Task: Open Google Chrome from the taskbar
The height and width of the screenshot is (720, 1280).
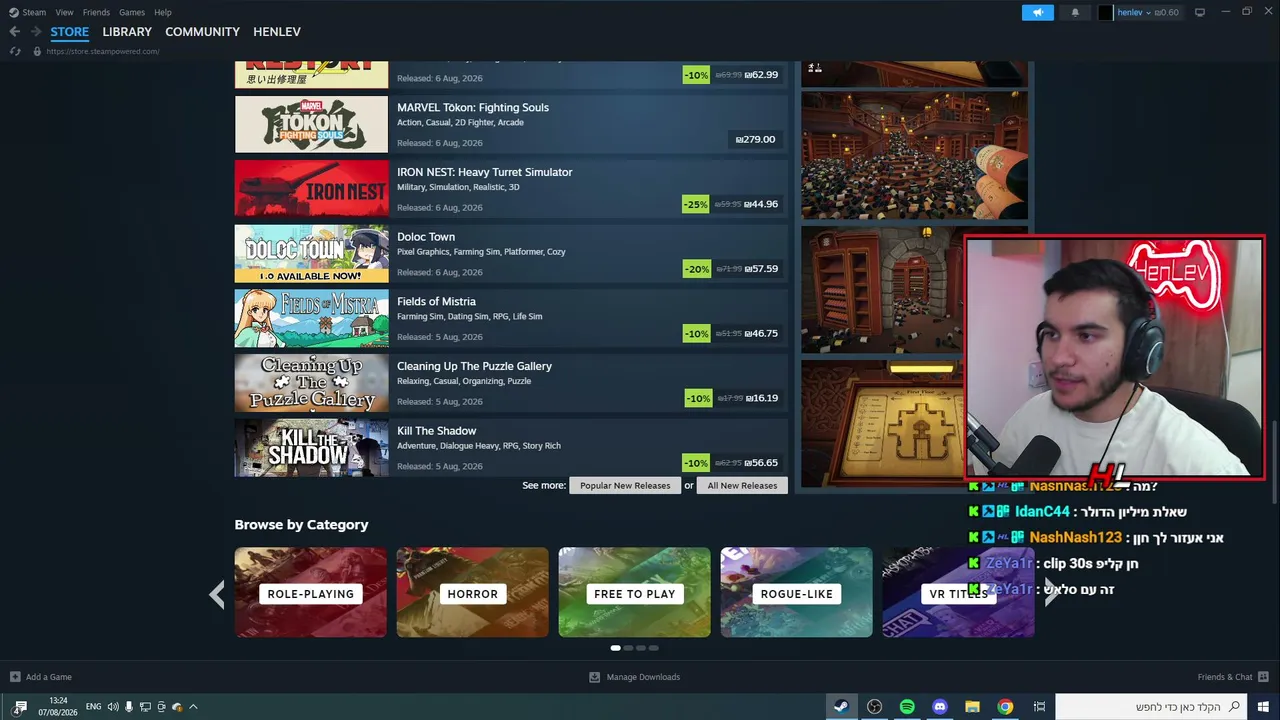Action: [x=1005, y=707]
